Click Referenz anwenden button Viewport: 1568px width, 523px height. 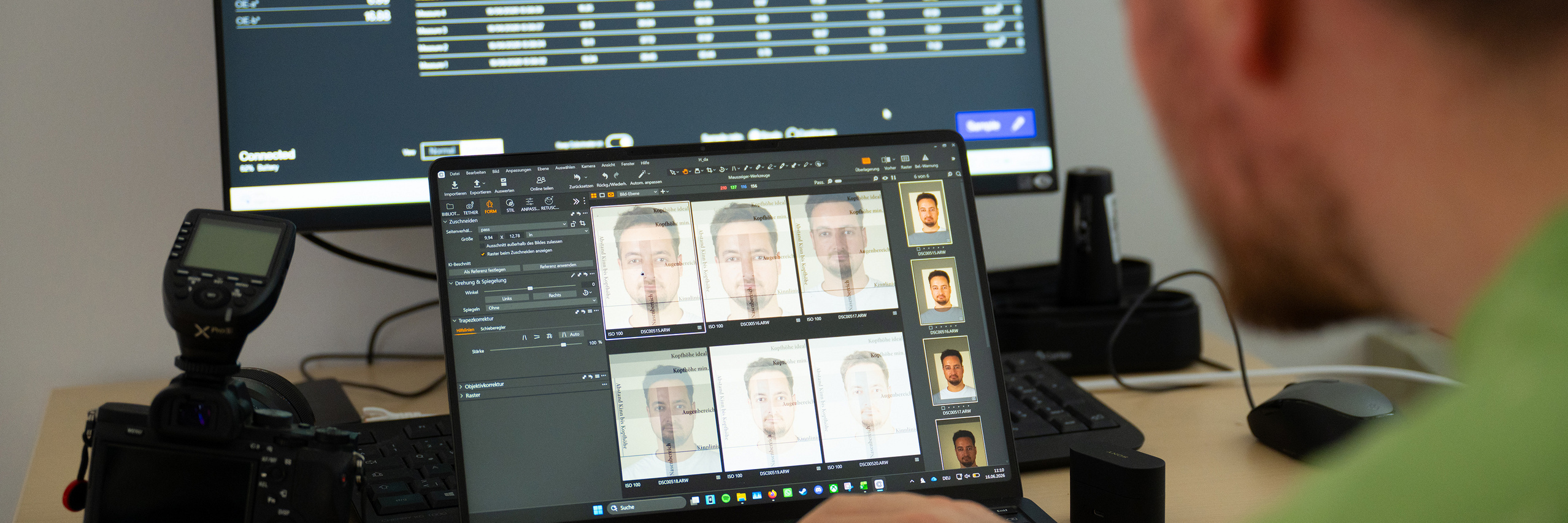pyautogui.click(x=558, y=266)
